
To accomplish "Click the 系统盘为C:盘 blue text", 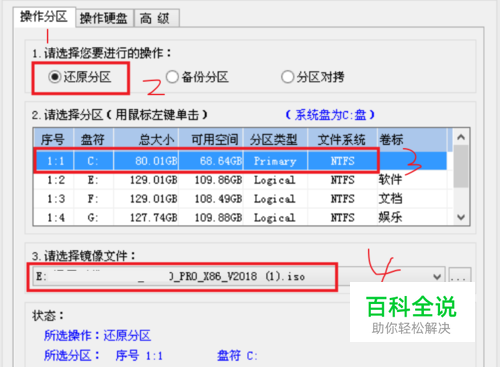I will point(330,115).
